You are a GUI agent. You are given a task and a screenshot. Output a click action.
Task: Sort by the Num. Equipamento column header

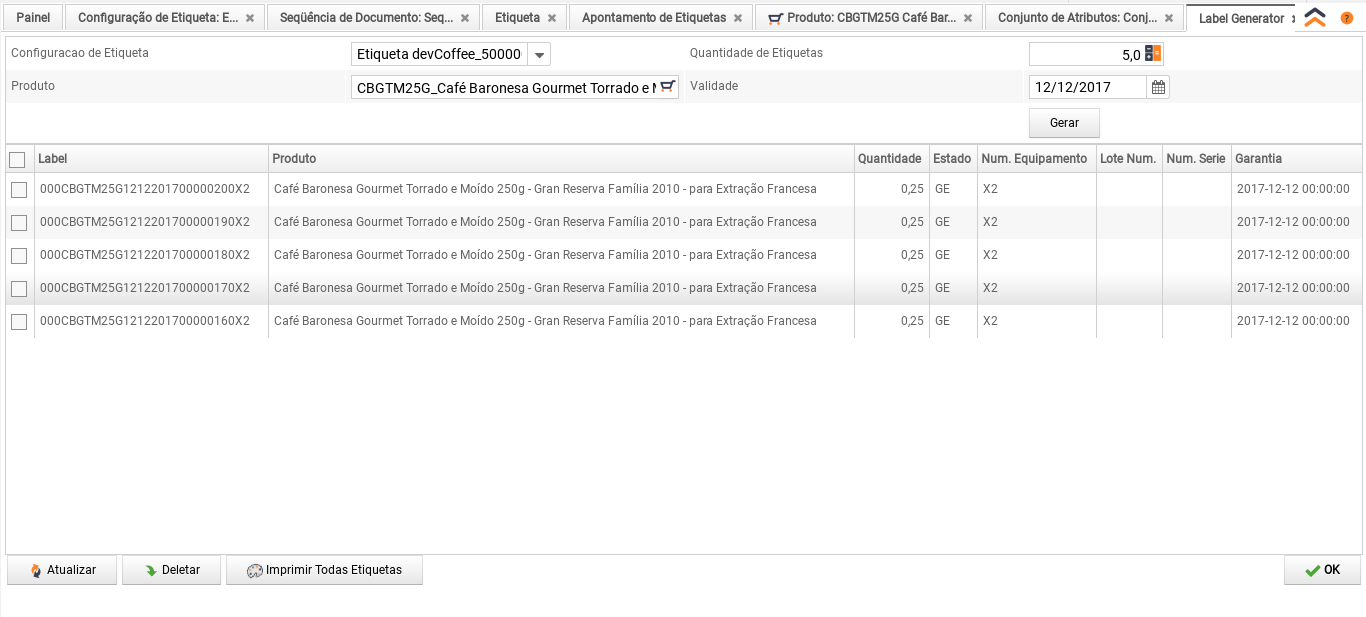coord(1036,159)
